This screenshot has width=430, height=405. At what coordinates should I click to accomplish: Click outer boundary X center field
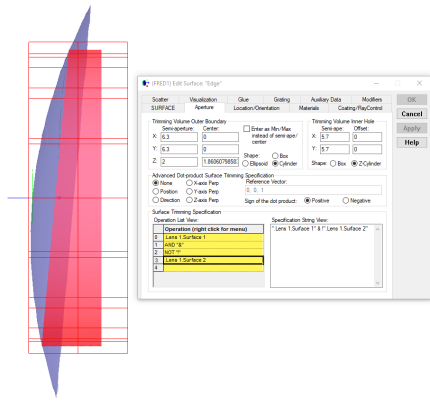(x=220, y=137)
